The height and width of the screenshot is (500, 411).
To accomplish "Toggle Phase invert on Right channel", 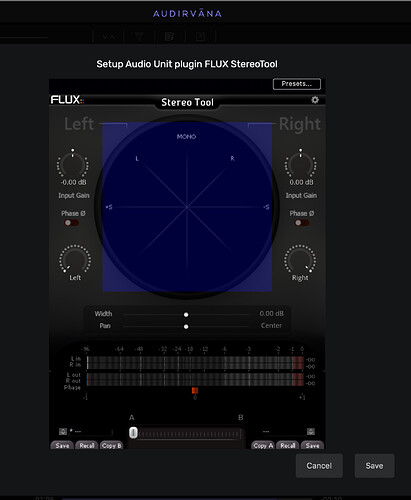I will pyautogui.click(x=302, y=223).
